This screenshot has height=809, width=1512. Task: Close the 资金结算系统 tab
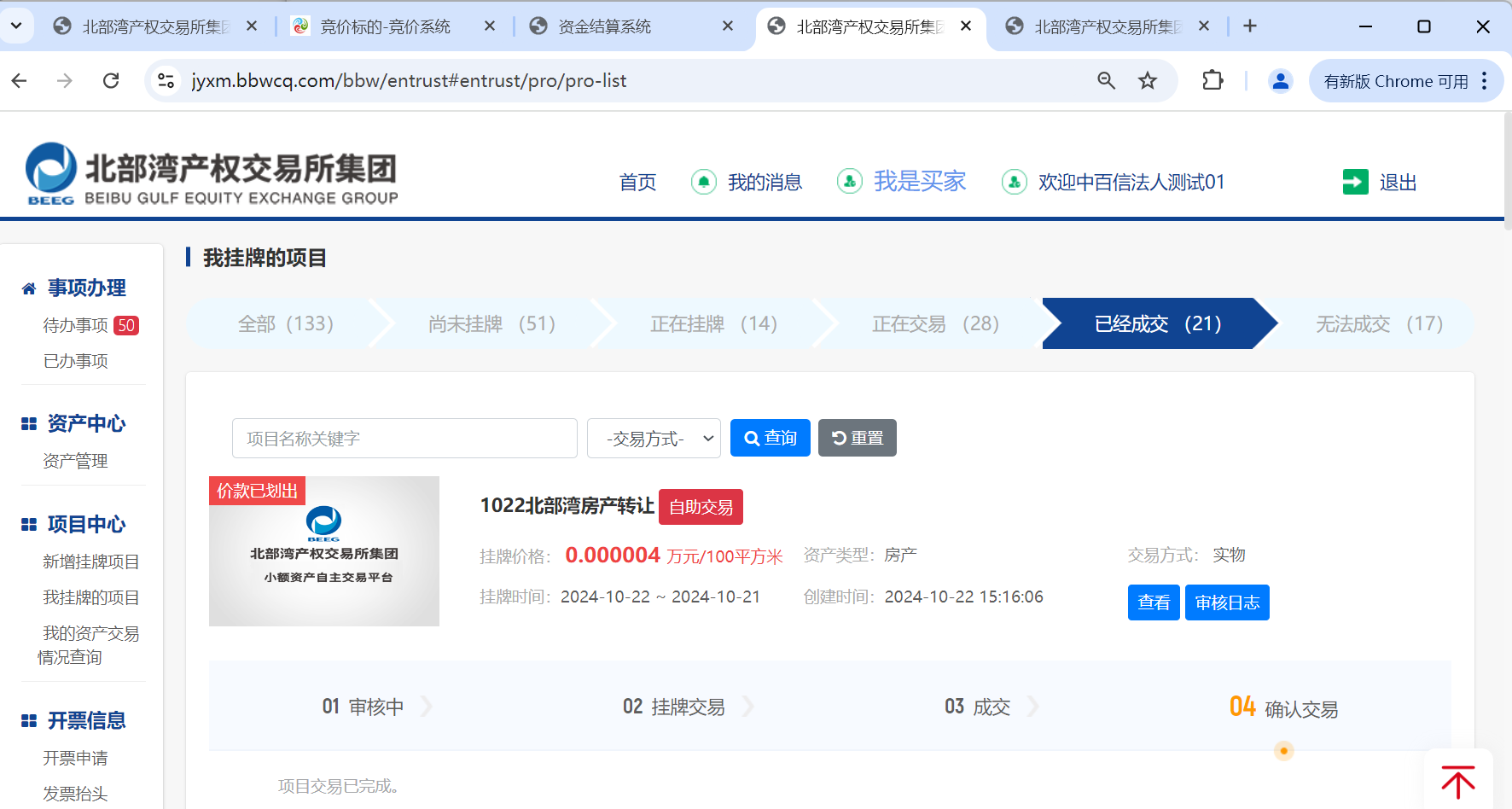(728, 26)
